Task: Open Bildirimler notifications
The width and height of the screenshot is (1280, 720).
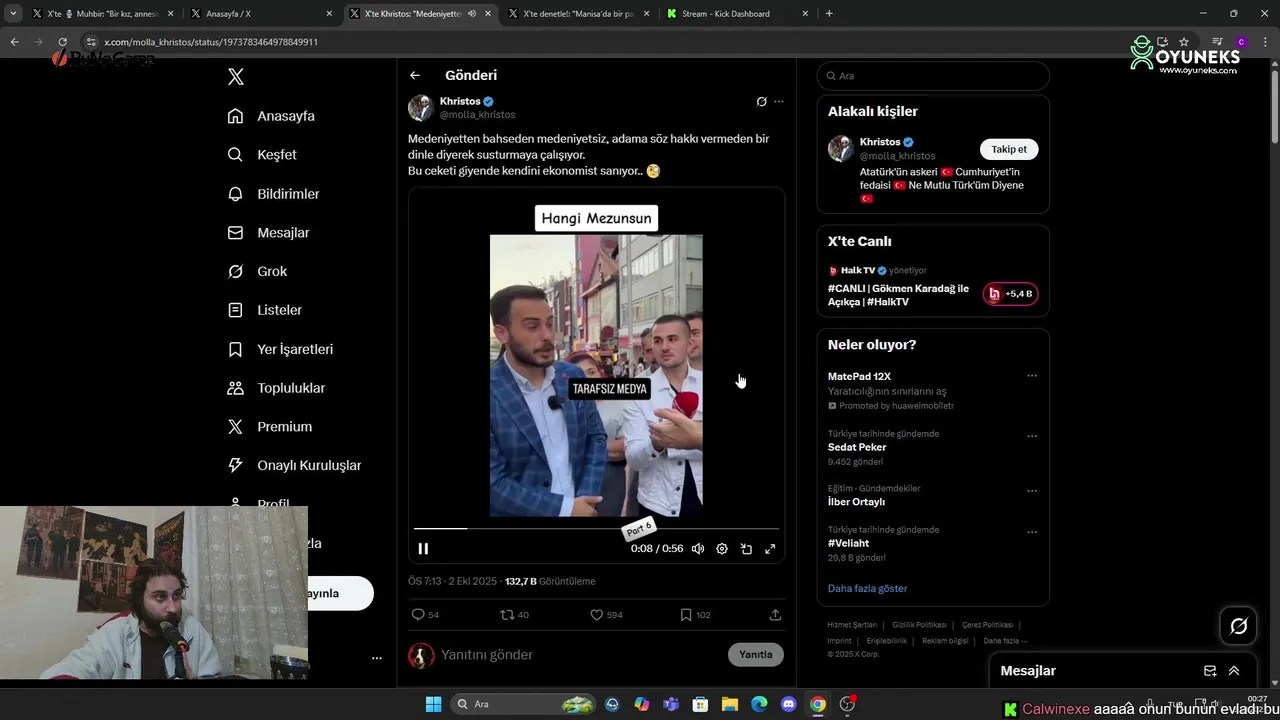Action: 273,194
